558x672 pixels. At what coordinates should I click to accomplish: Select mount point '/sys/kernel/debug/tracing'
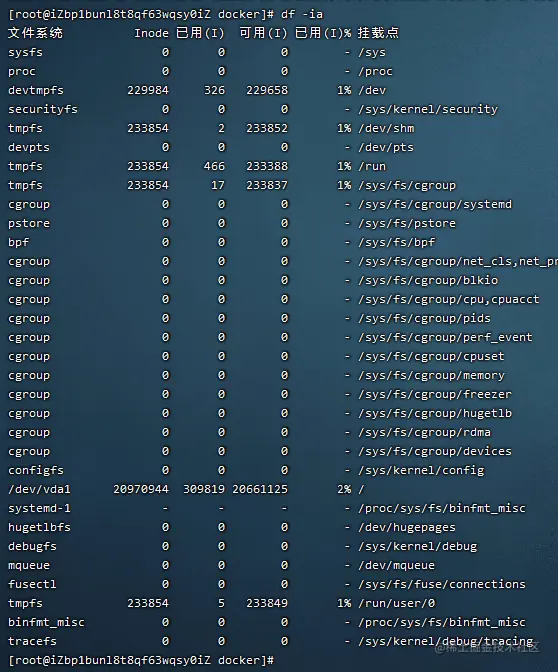pyautogui.click(x=445, y=641)
